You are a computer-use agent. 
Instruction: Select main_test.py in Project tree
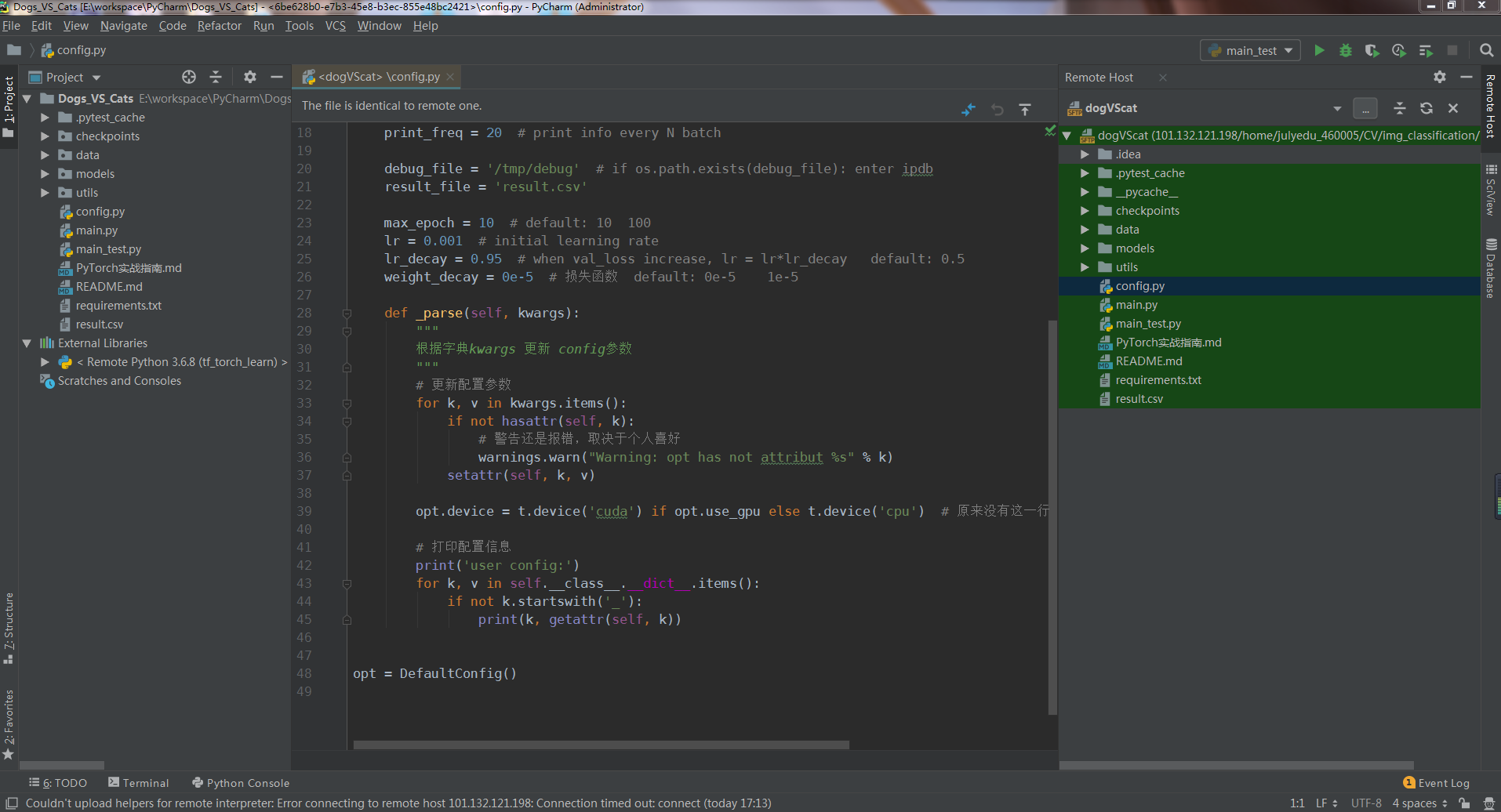tap(108, 249)
